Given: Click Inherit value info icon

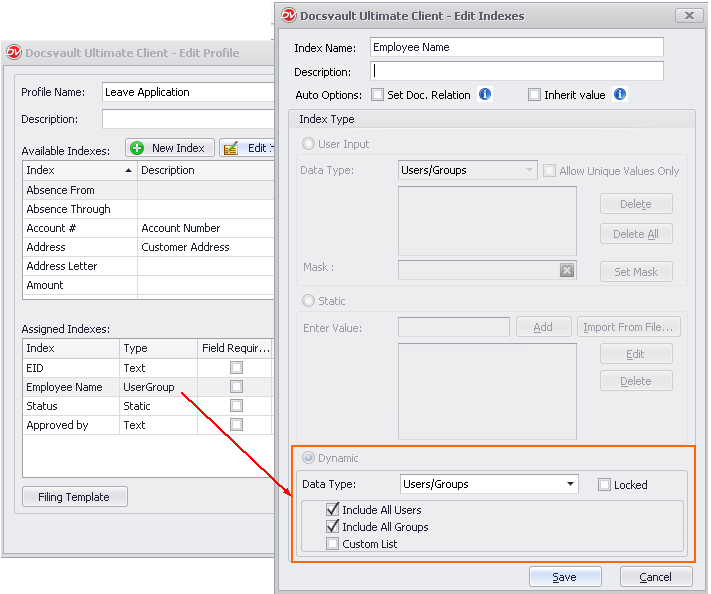Looking at the screenshot, I should (619, 94).
